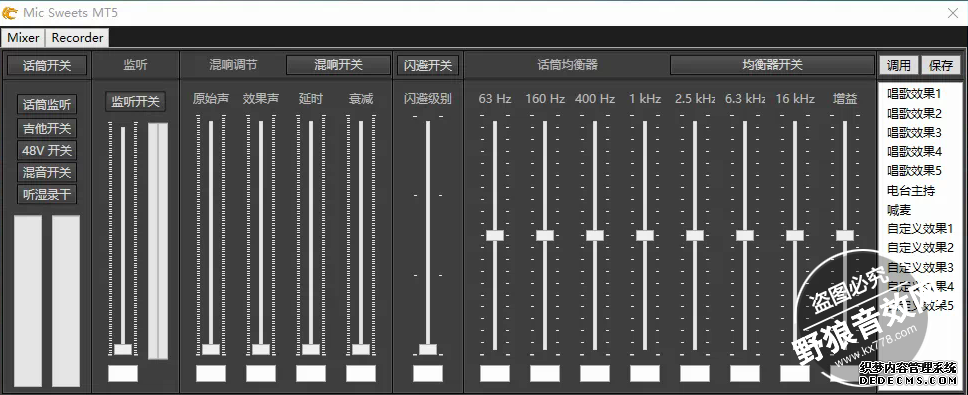Click the value box under 400 Hz slider
The height and width of the screenshot is (395, 968).
(595, 373)
